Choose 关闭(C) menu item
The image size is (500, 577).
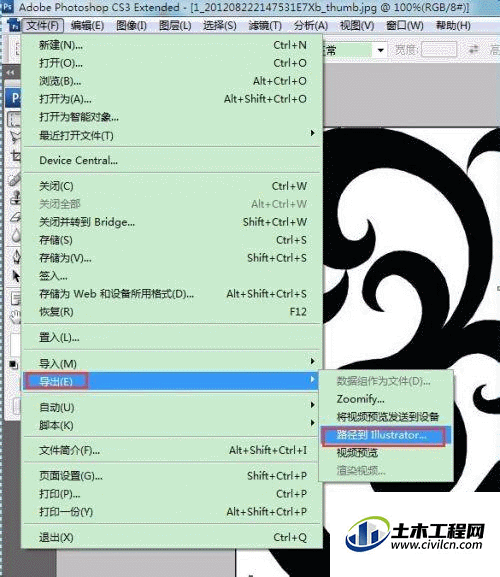point(172,186)
